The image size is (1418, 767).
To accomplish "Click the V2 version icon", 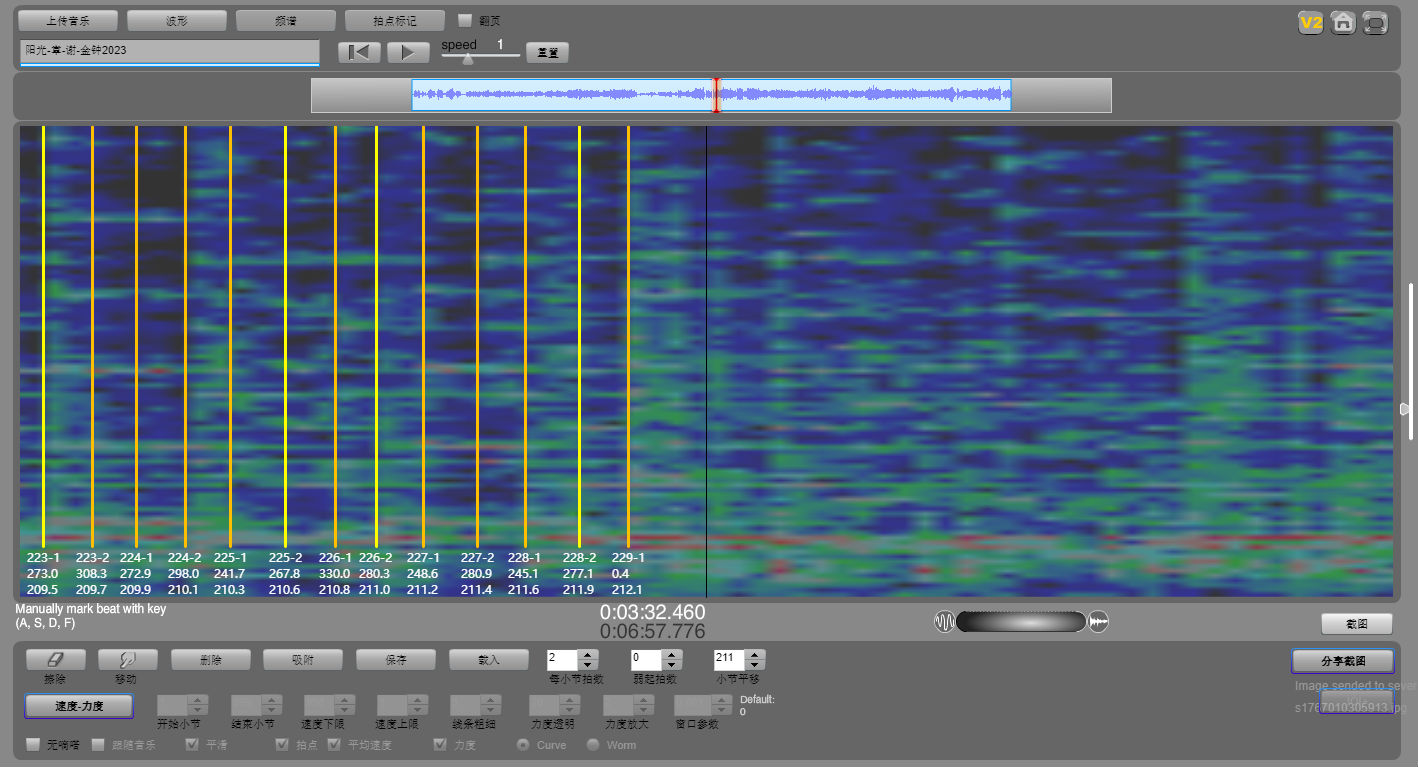I will click(x=1310, y=23).
